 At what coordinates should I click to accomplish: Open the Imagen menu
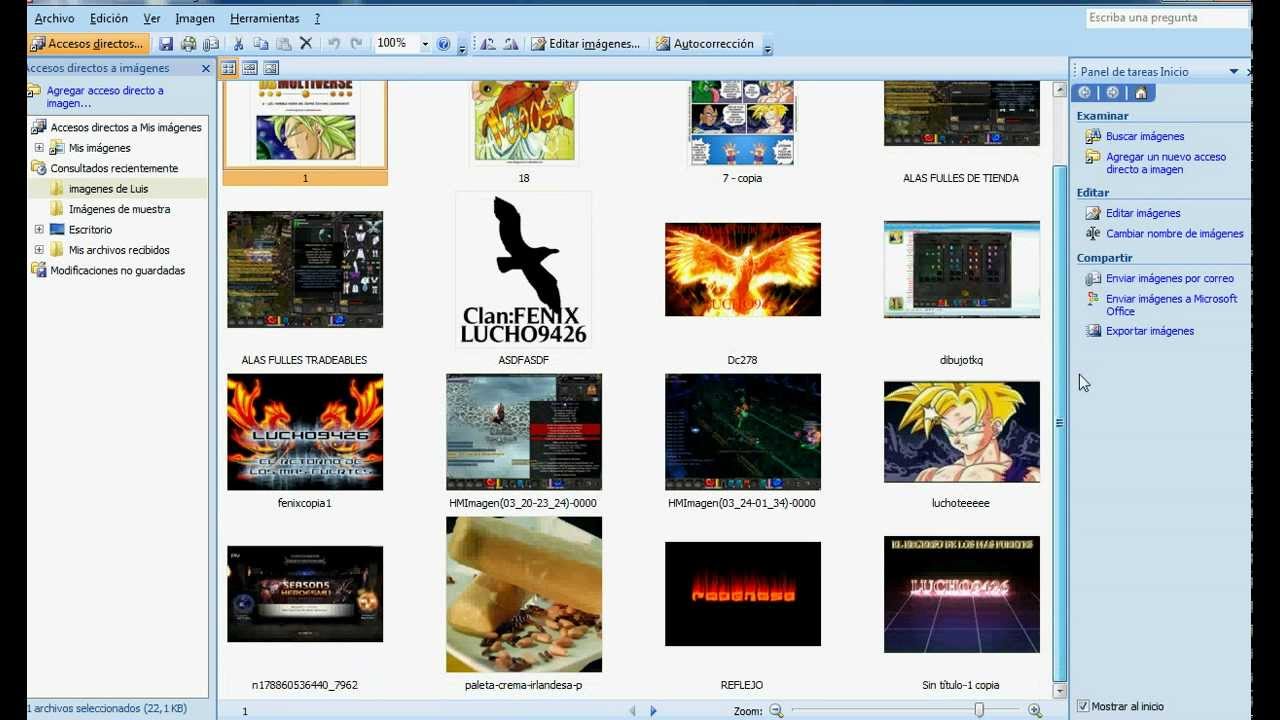pyautogui.click(x=195, y=18)
